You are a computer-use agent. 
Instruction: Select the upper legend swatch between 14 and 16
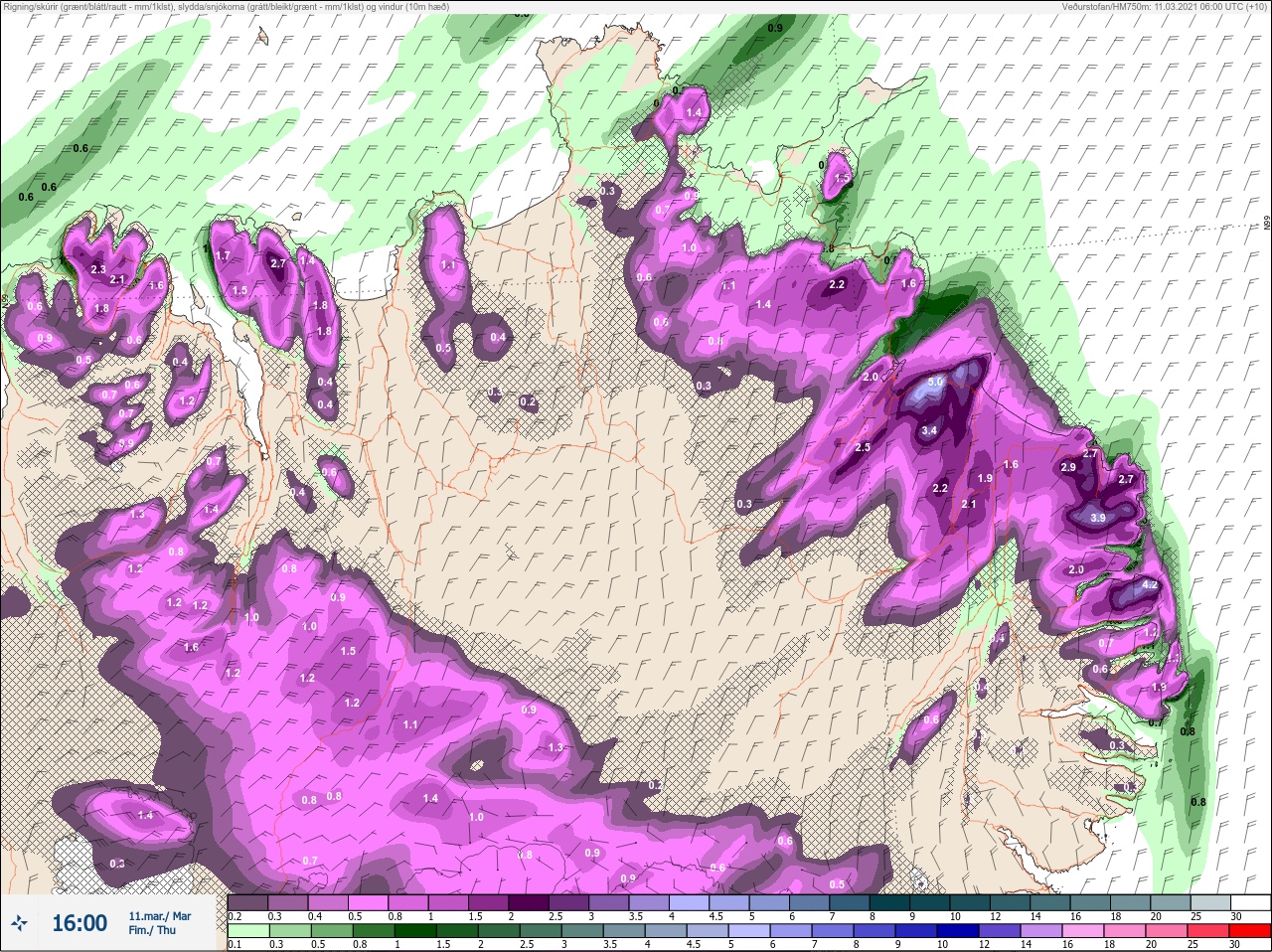(1050, 902)
